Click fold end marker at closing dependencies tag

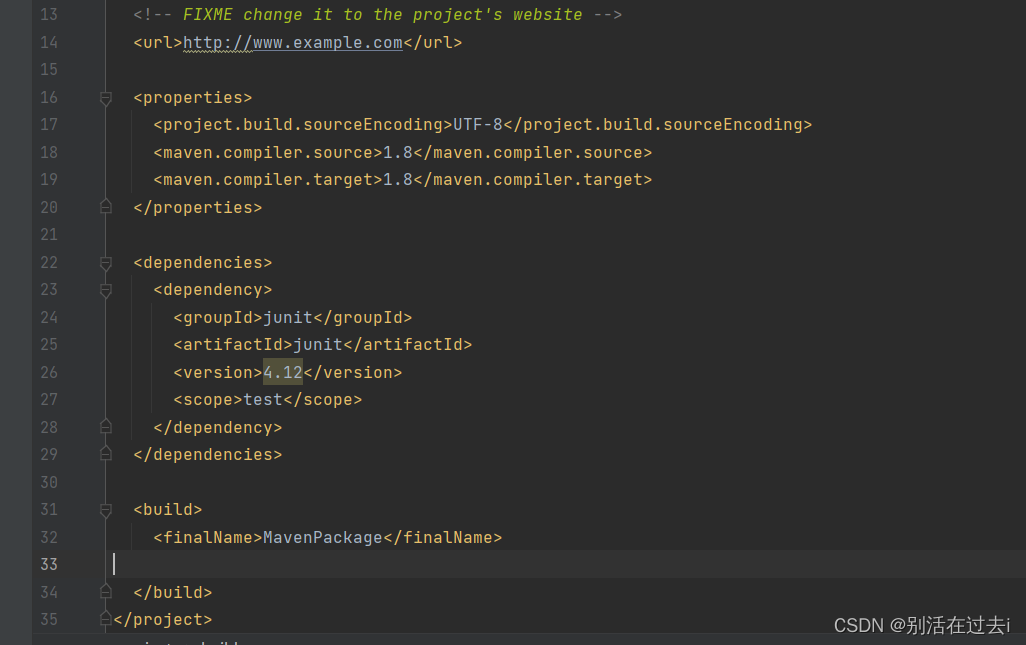point(105,454)
